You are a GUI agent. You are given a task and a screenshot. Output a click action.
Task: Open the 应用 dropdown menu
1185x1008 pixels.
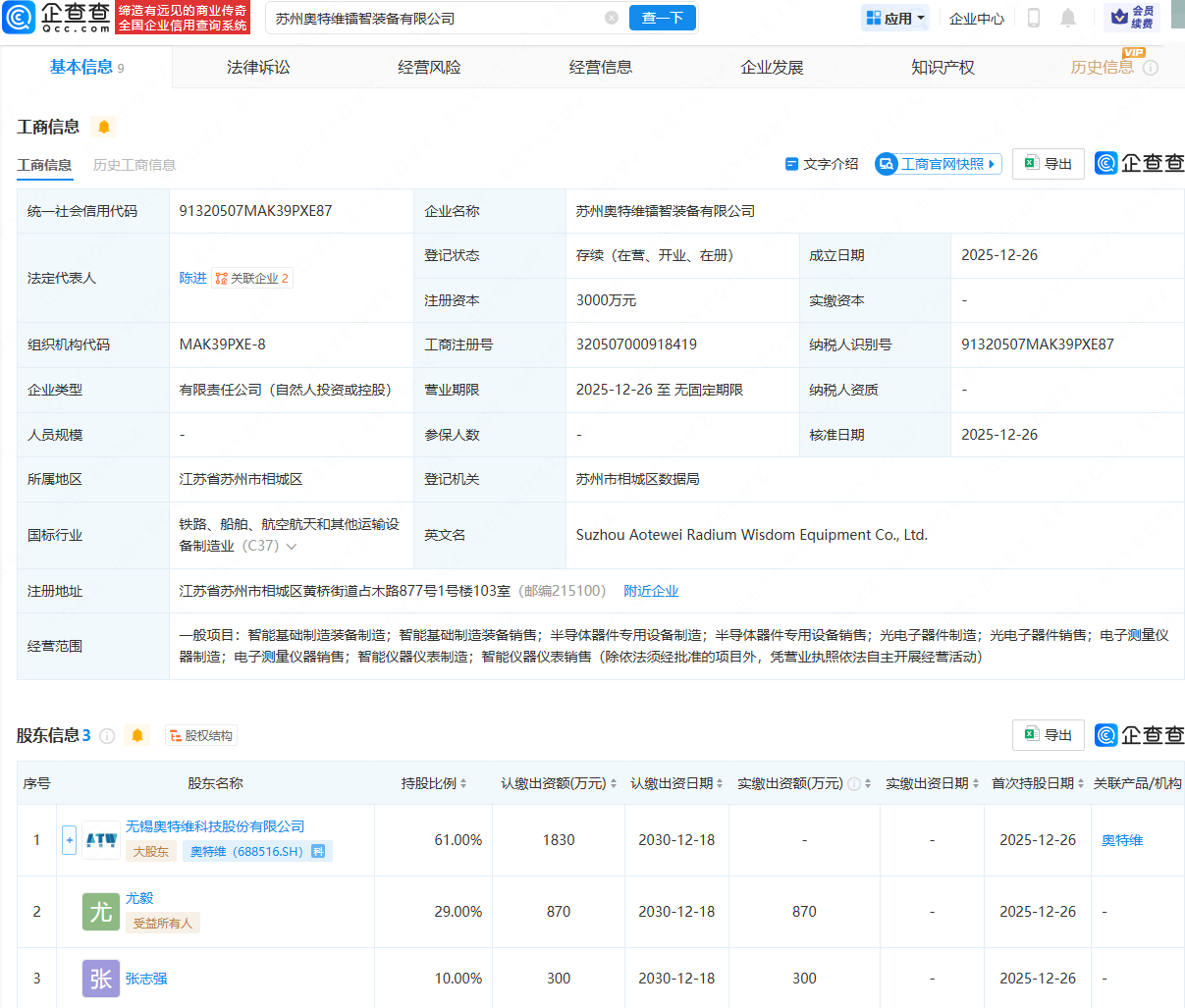pos(894,17)
